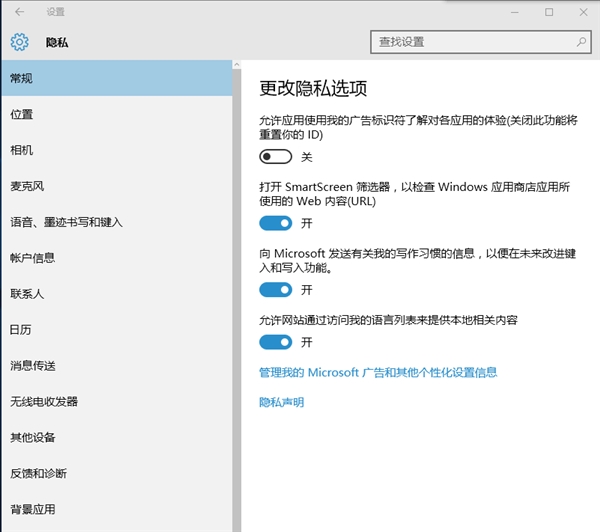Go to 帐户信息 section

tap(32, 258)
